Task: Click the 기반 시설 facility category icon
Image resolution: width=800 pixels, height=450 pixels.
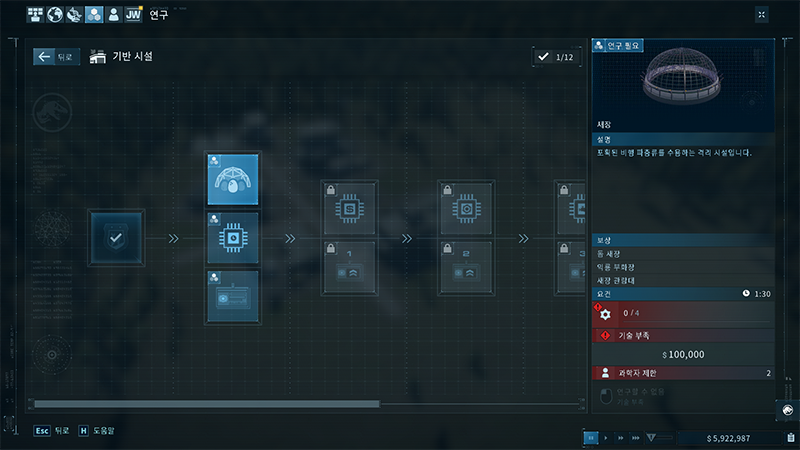Action: 97,57
